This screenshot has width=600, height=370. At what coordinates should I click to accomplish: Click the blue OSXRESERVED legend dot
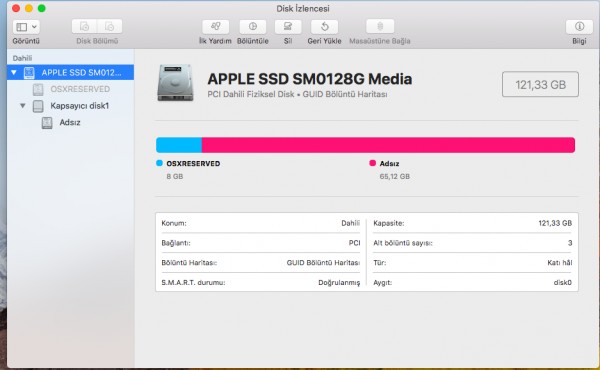(x=160, y=163)
